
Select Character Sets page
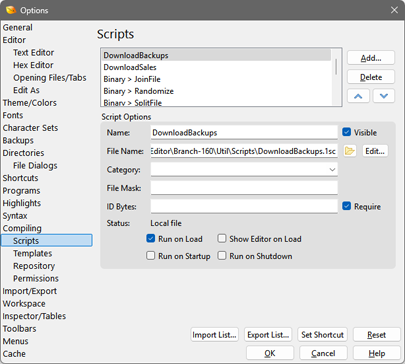point(30,128)
